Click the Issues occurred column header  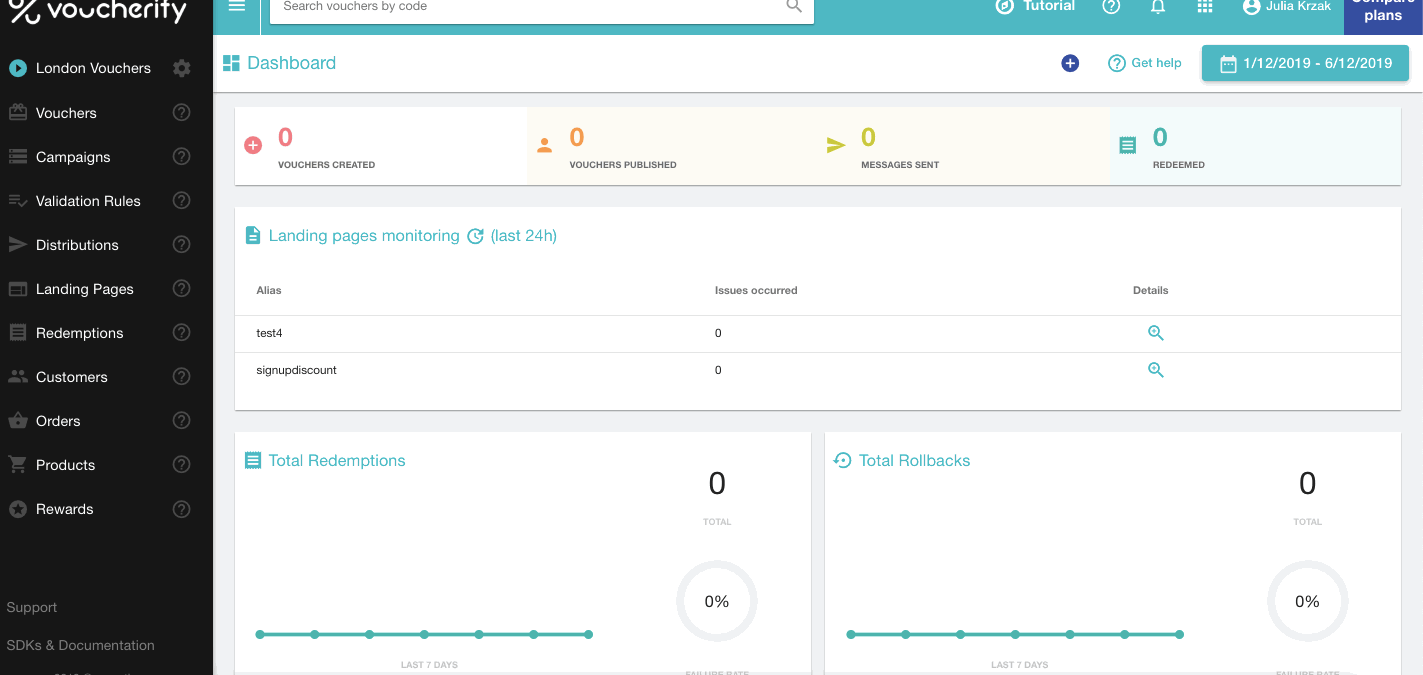(756, 290)
